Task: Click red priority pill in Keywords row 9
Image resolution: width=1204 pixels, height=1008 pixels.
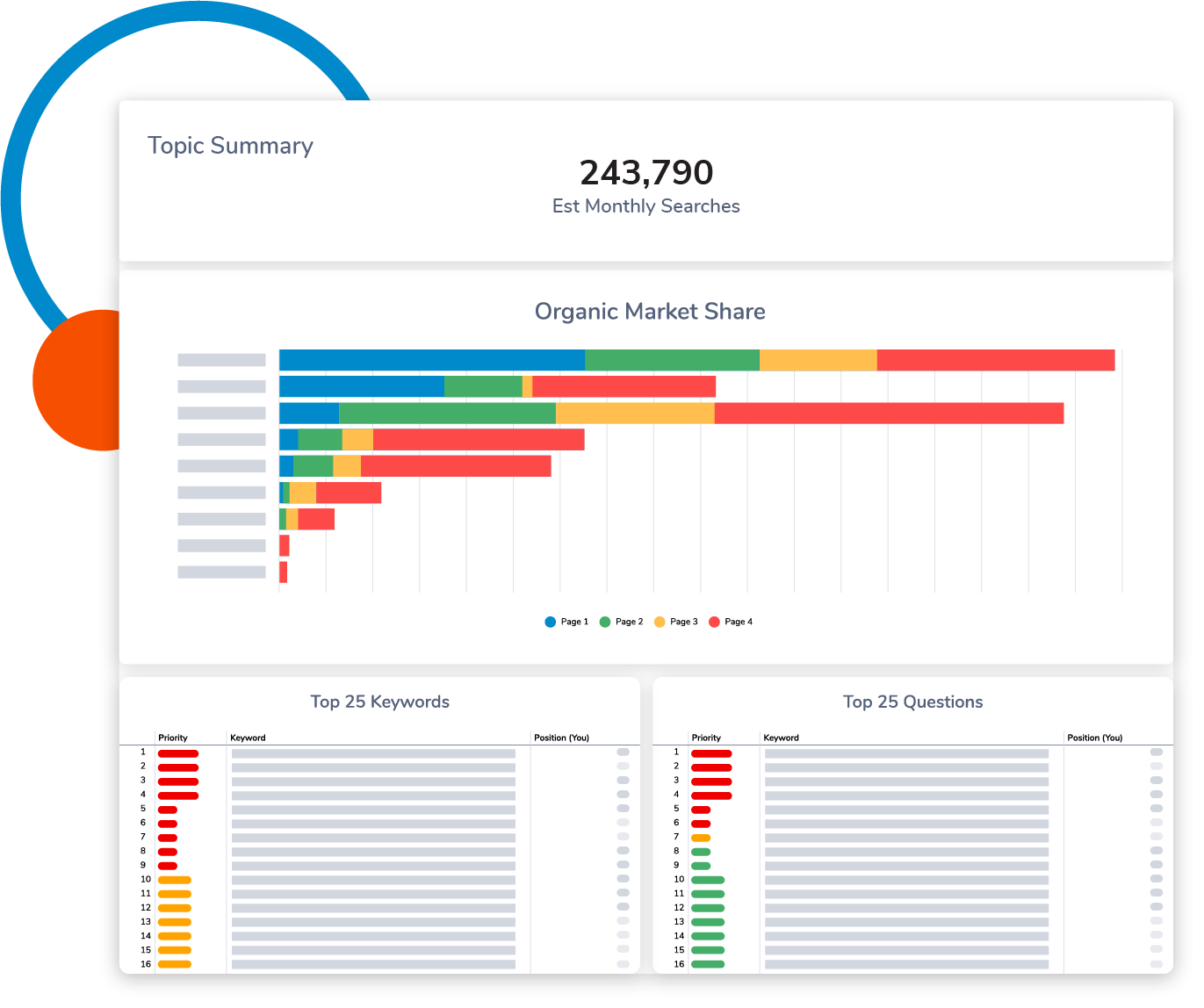Action: point(168,866)
